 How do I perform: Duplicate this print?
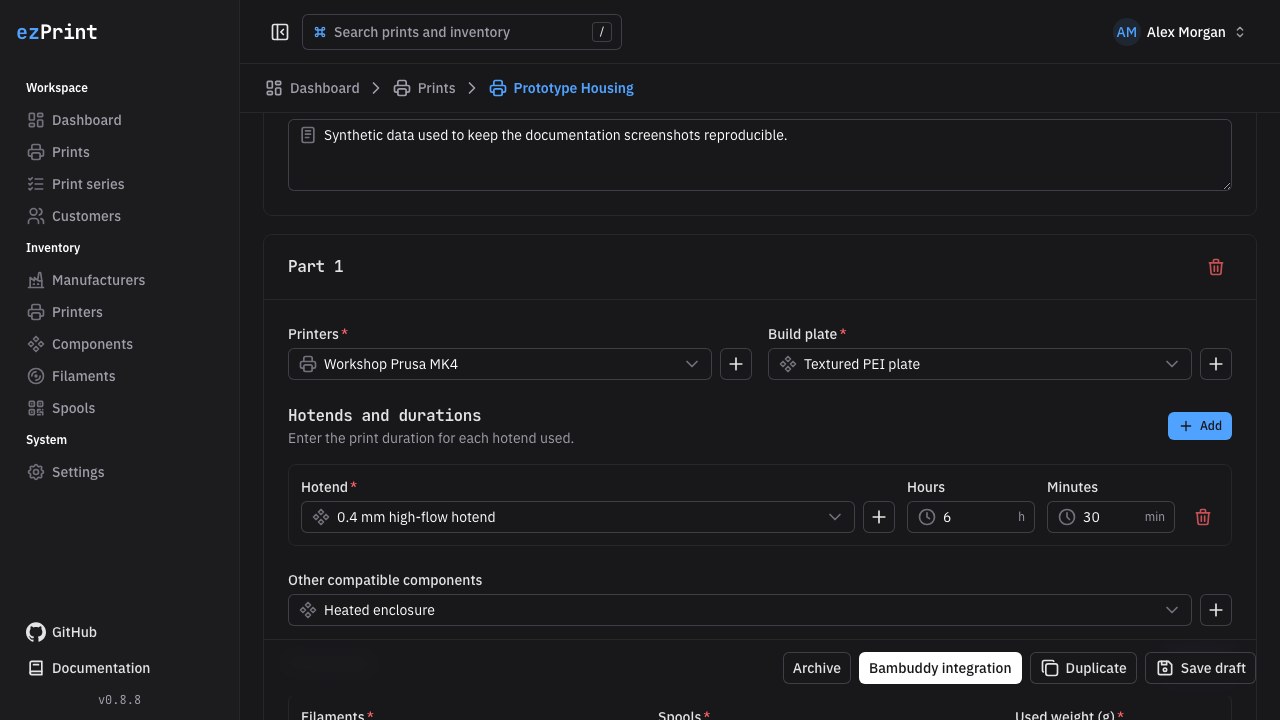pos(1083,668)
